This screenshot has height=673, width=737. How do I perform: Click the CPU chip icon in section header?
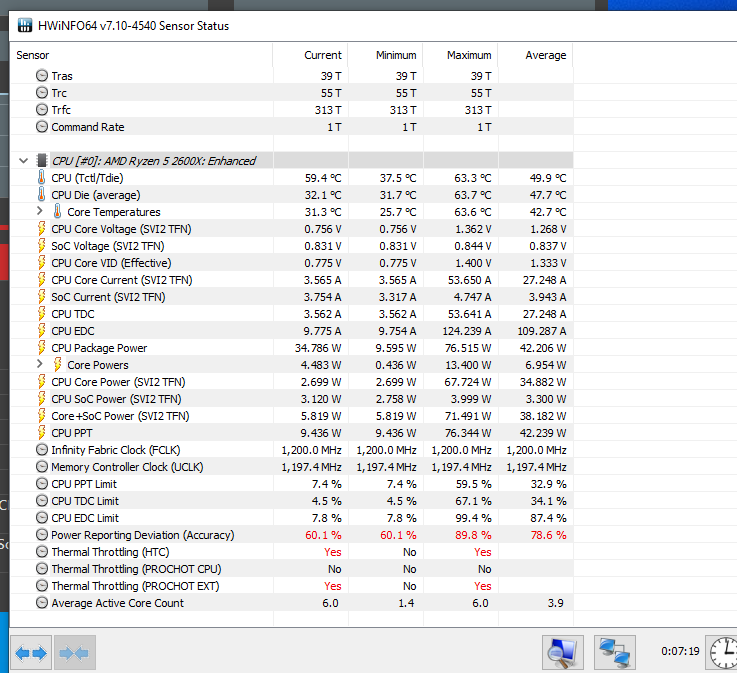coord(42,161)
